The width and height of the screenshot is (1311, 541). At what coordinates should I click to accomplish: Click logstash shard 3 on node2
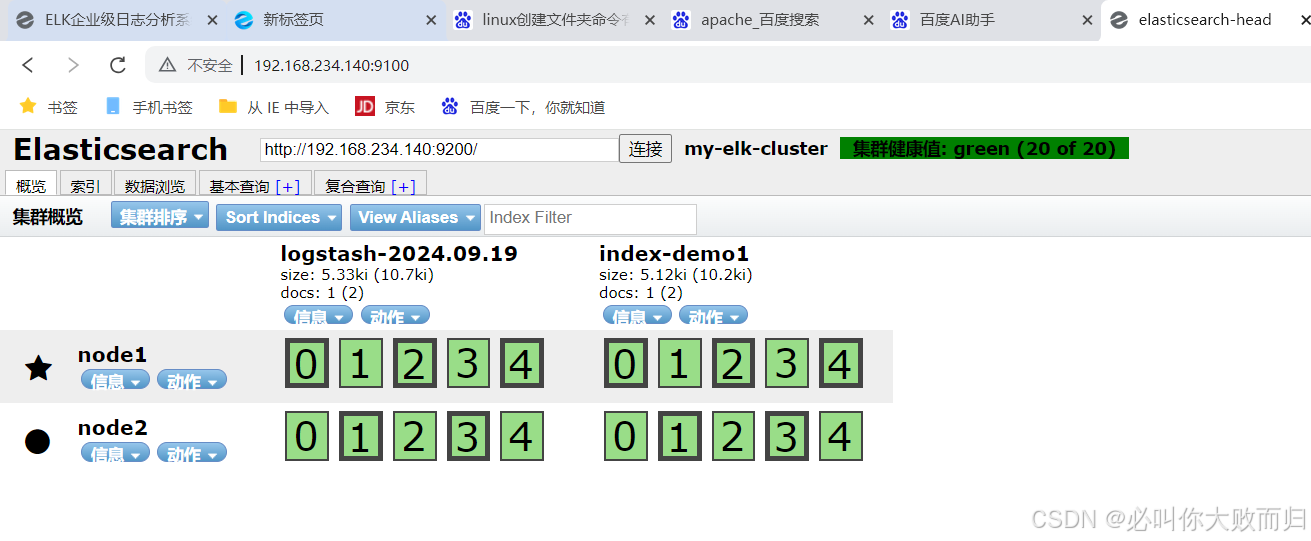(x=467, y=436)
